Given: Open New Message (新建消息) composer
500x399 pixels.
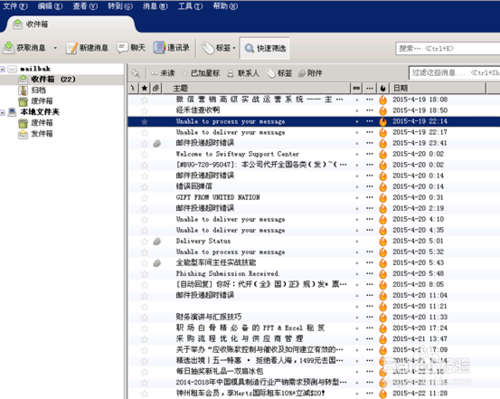Looking at the screenshot, I should [87, 48].
